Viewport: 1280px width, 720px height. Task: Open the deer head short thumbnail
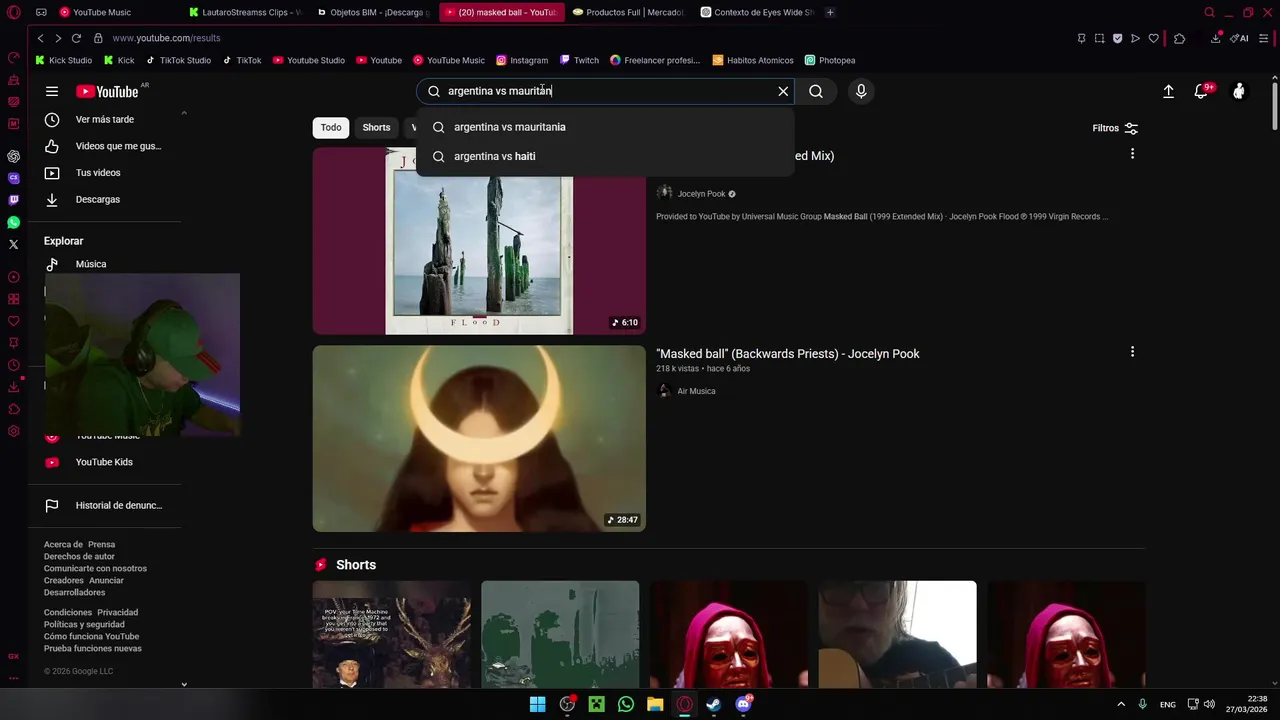391,634
